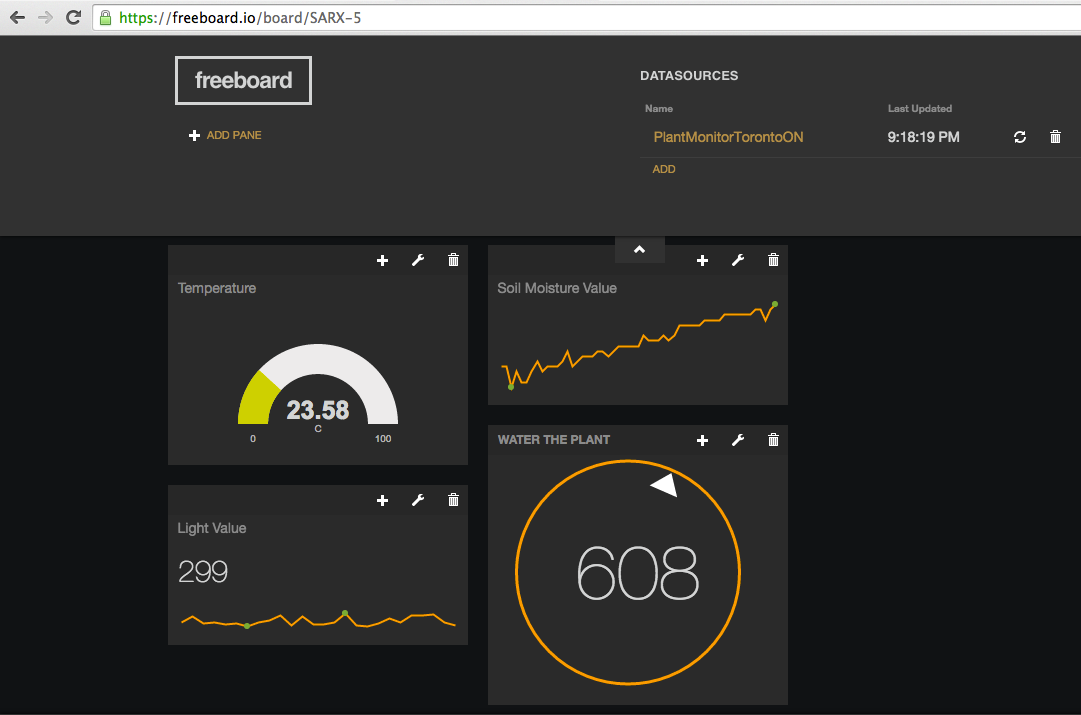
Task: Collapse the header panel with up chevron
Action: click(x=640, y=250)
